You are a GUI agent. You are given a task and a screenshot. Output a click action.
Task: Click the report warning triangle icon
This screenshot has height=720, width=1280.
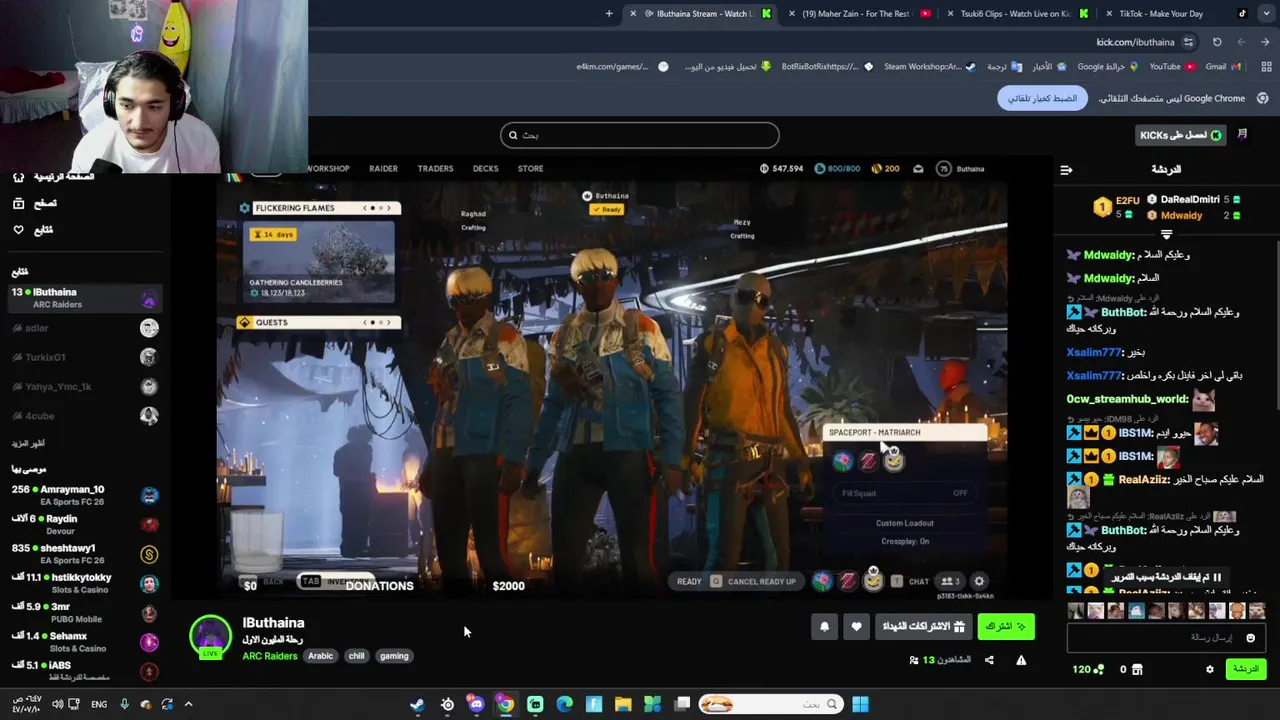pyautogui.click(x=1021, y=660)
